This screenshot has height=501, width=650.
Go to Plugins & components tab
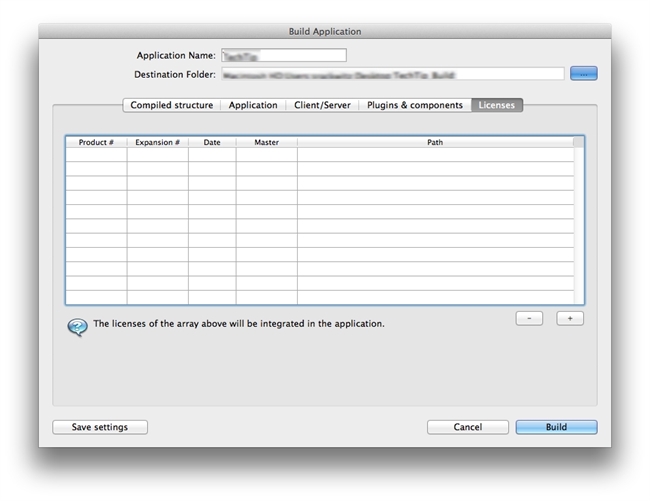coord(415,105)
